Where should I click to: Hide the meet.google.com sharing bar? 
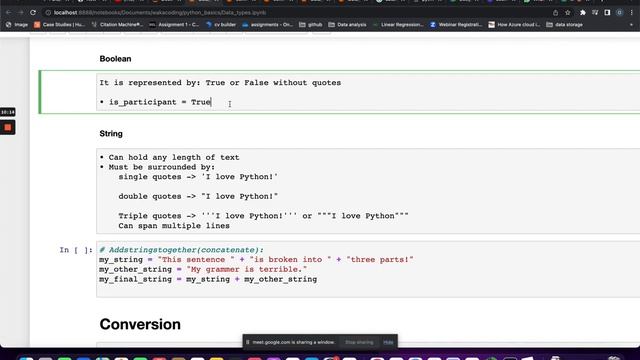coord(388,342)
